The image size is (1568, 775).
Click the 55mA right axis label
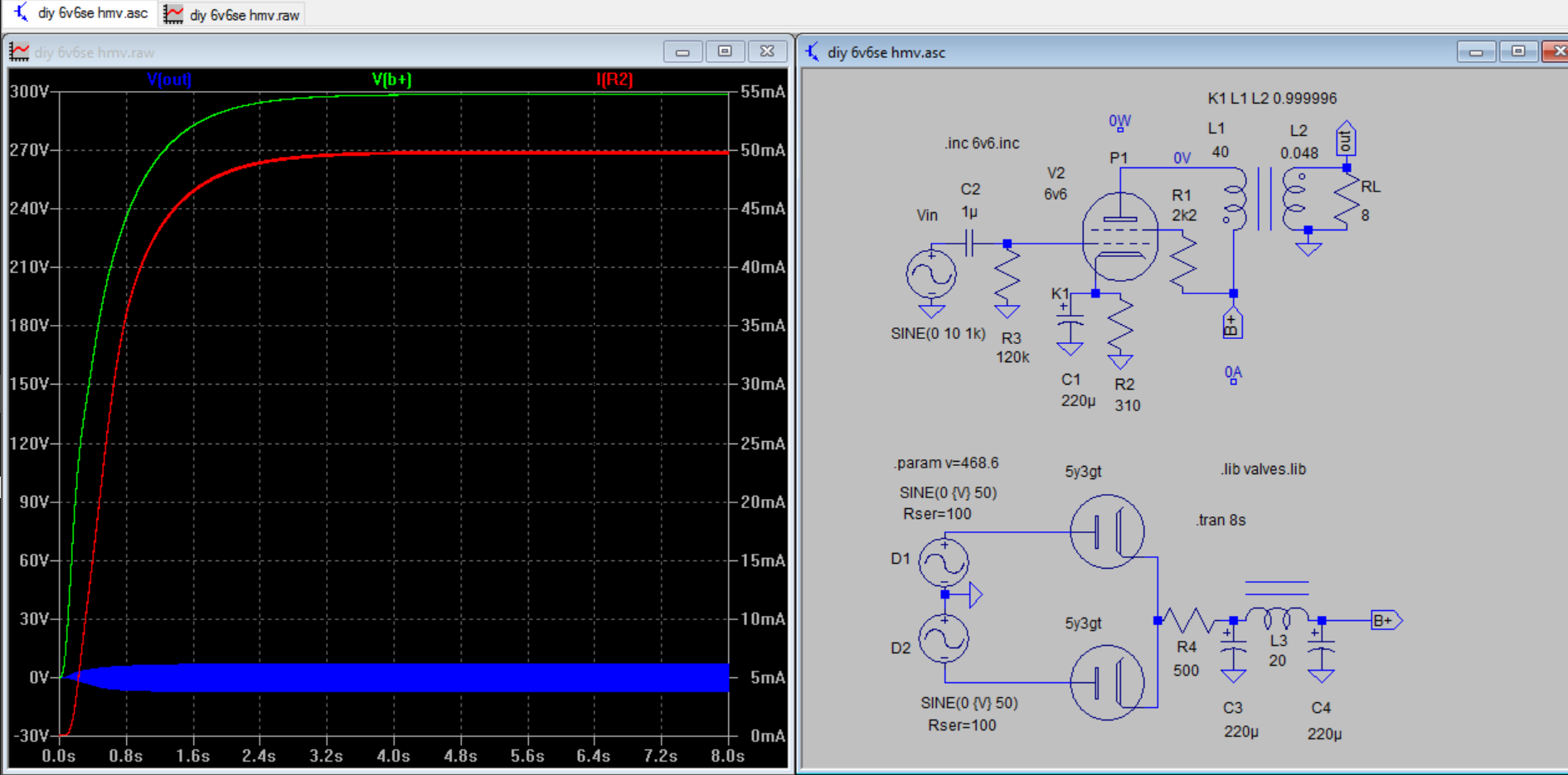click(763, 91)
